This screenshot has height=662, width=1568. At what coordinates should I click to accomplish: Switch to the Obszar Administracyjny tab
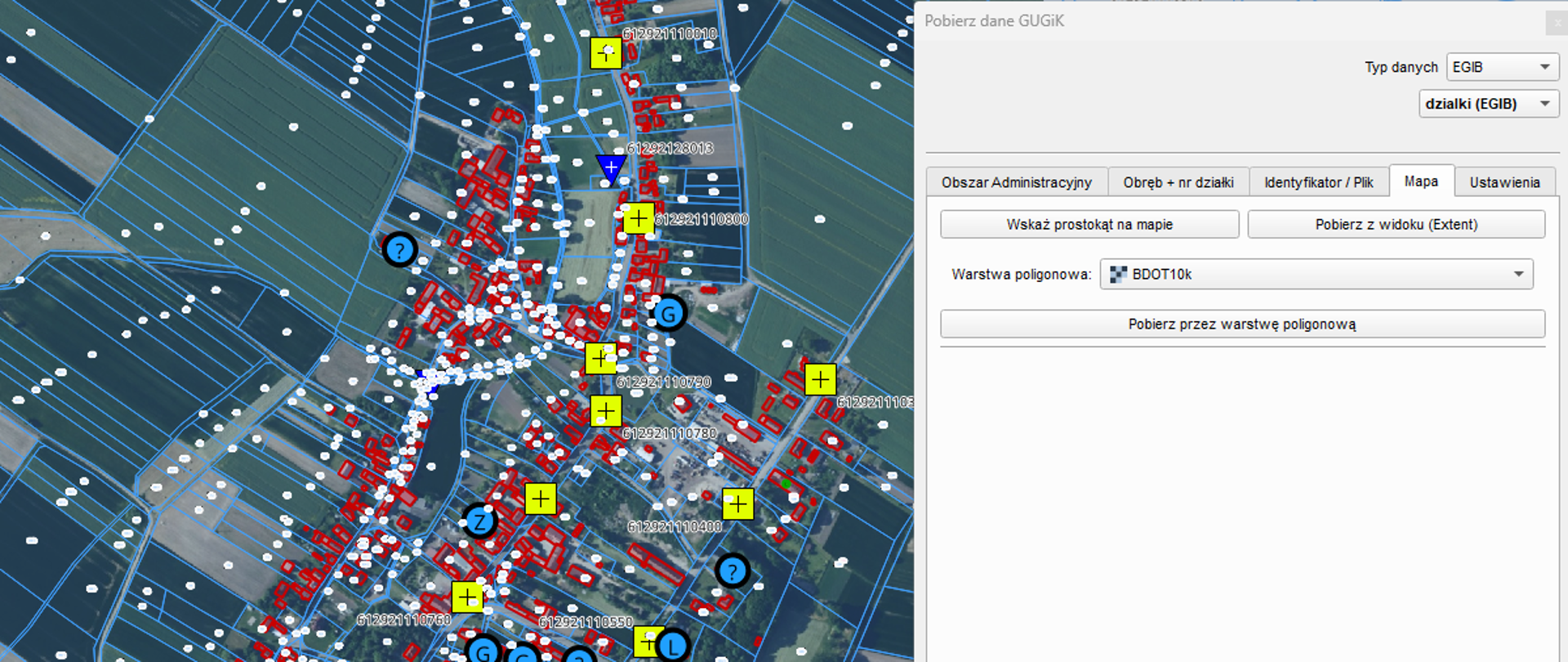pyautogui.click(x=1016, y=182)
